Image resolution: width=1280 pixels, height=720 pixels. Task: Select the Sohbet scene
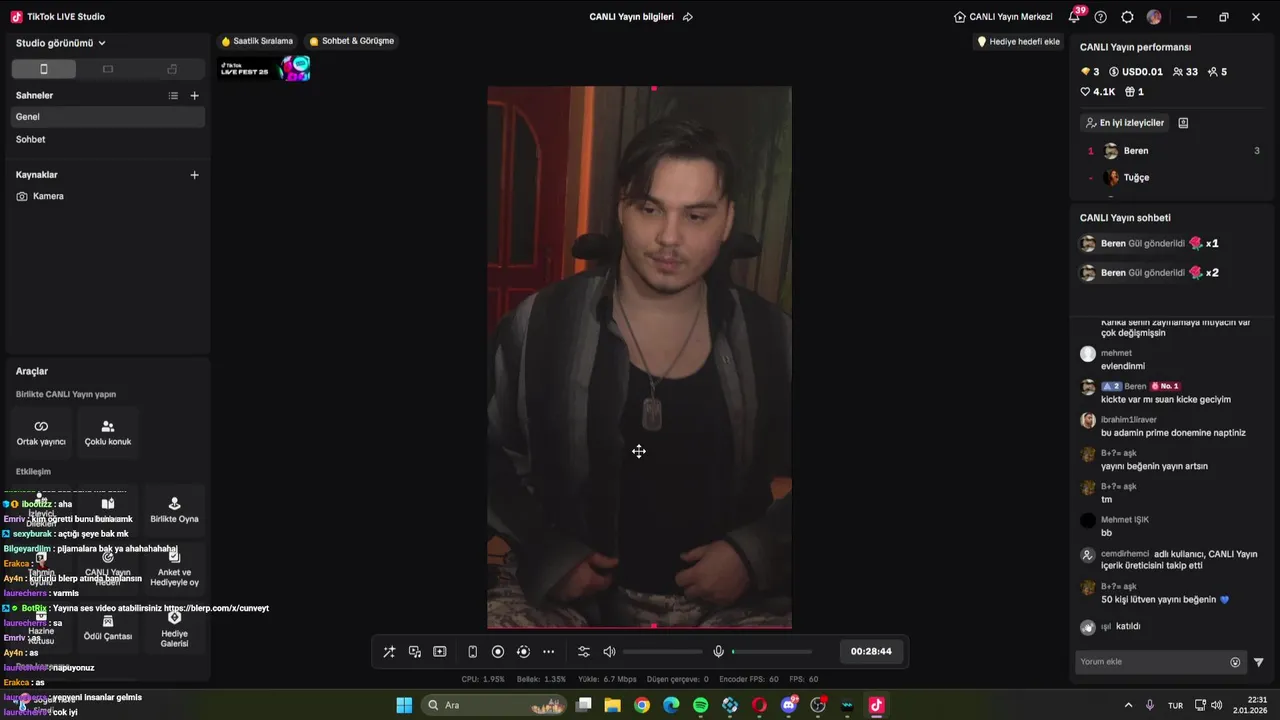pyautogui.click(x=108, y=140)
